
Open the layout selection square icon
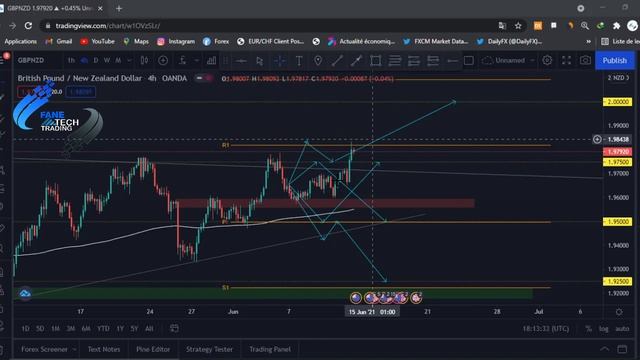click(x=469, y=61)
